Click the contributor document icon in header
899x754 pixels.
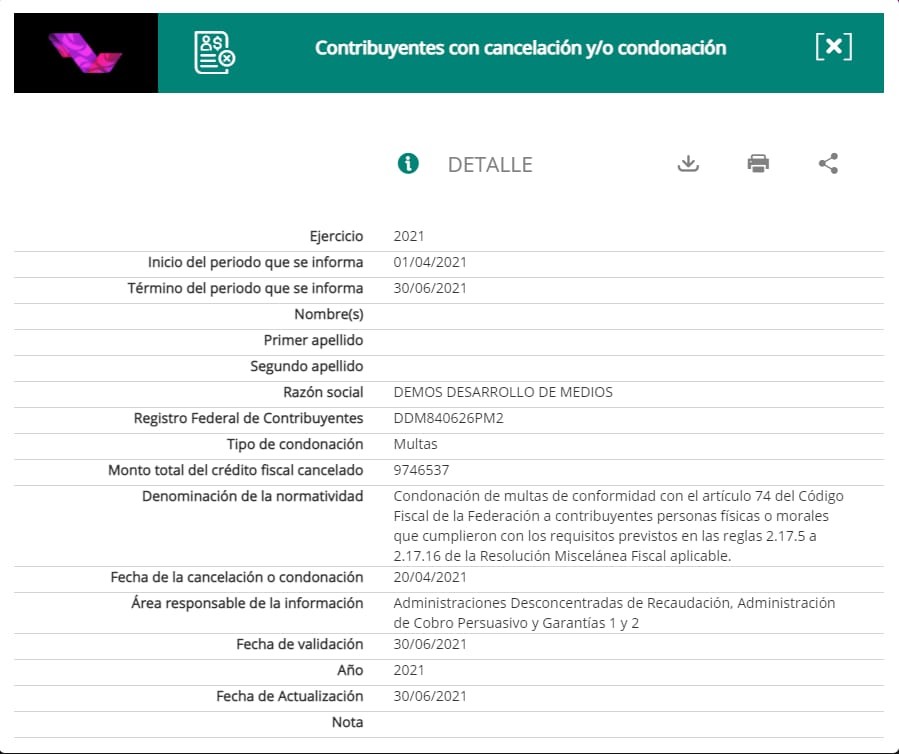pyautogui.click(x=214, y=53)
